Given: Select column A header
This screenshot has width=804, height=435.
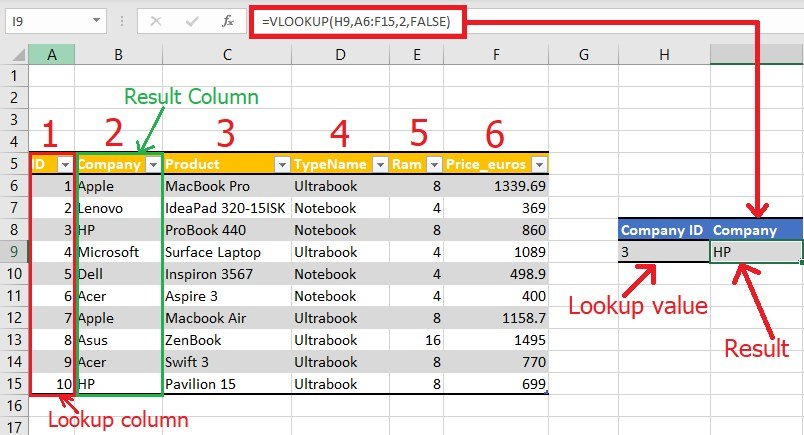Looking at the screenshot, I should [x=52, y=54].
